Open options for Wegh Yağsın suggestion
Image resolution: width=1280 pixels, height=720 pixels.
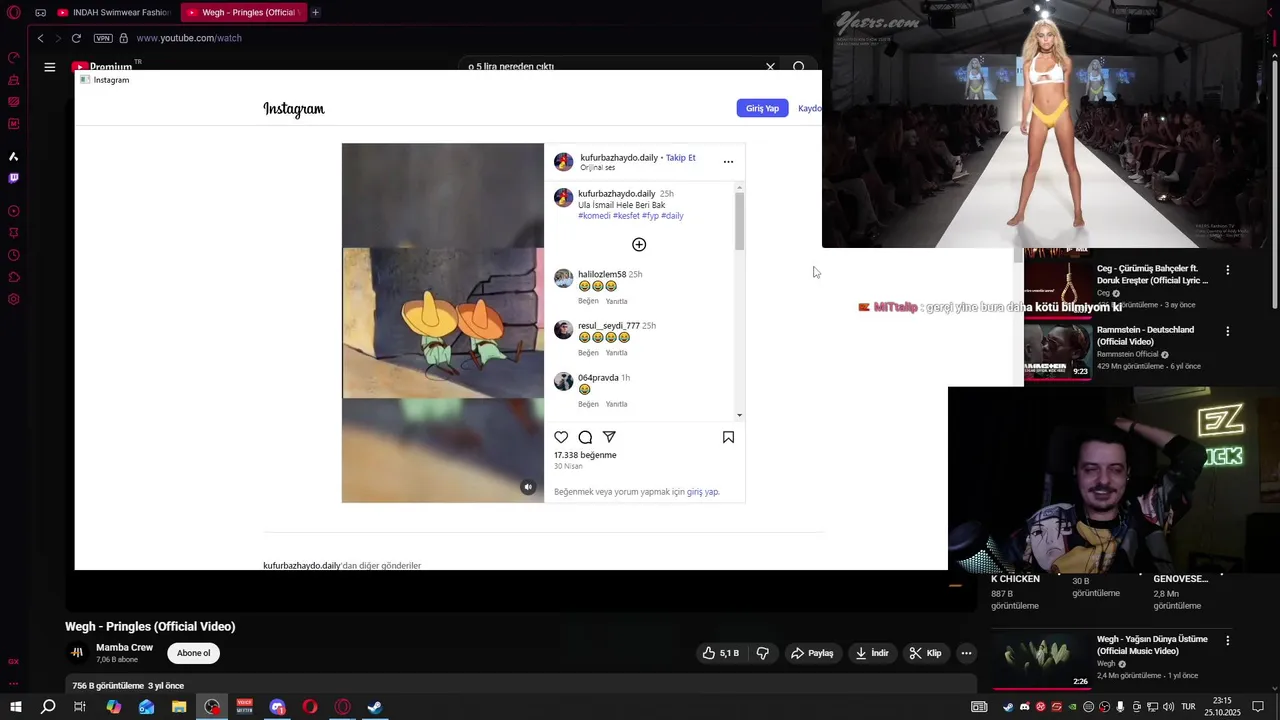tap(1228, 640)
